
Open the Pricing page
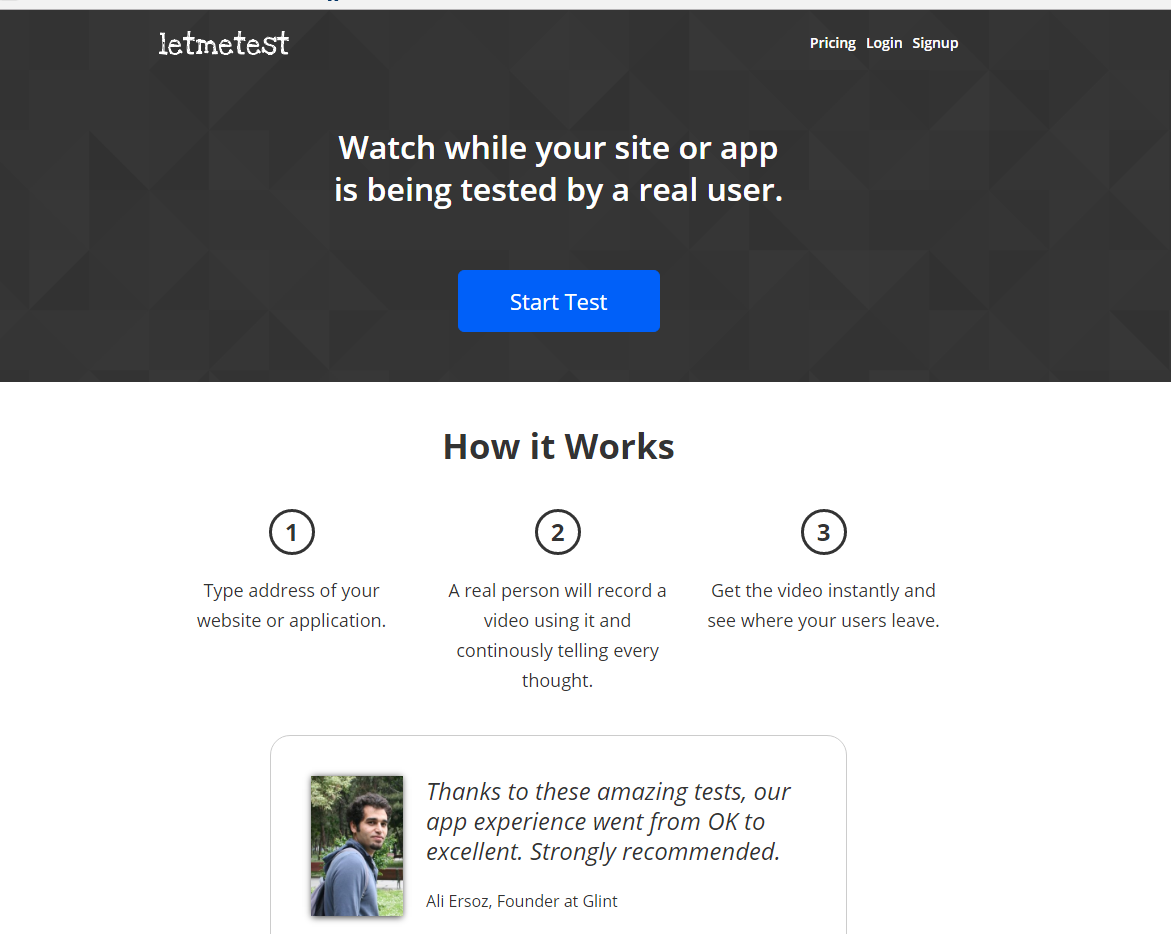[x=832, y=43]
